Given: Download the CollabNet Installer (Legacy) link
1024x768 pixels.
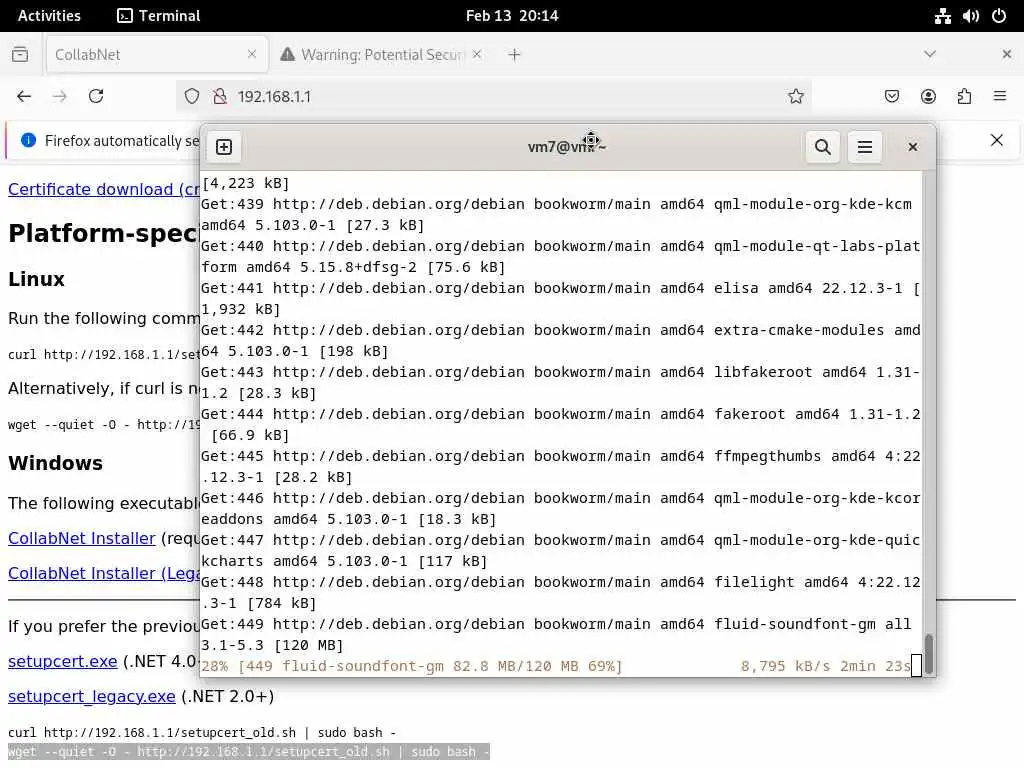Looking at the screenshot, I should coord(104,573).
